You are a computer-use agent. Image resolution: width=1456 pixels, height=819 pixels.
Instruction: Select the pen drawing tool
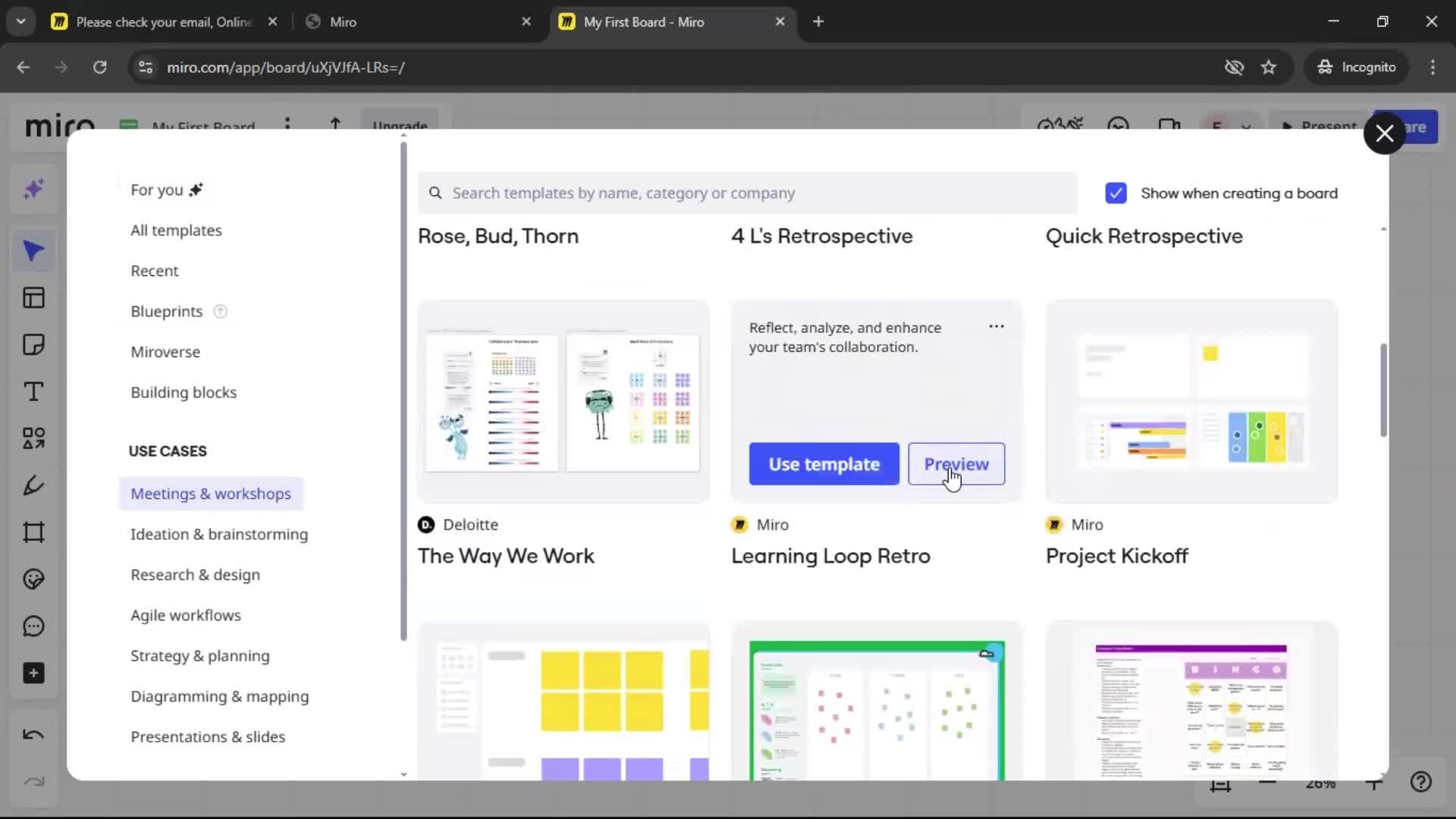(33, 485)
